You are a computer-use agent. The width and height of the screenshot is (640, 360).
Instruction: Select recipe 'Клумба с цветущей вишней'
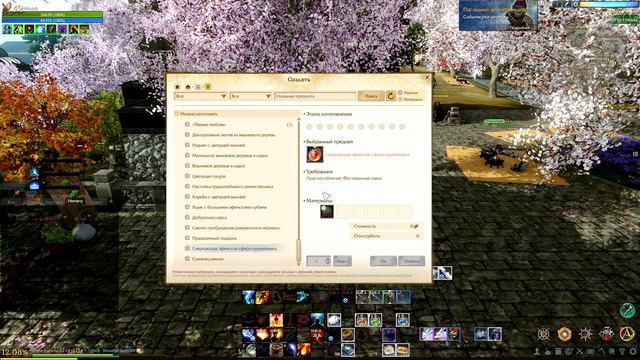coord(219,197)
